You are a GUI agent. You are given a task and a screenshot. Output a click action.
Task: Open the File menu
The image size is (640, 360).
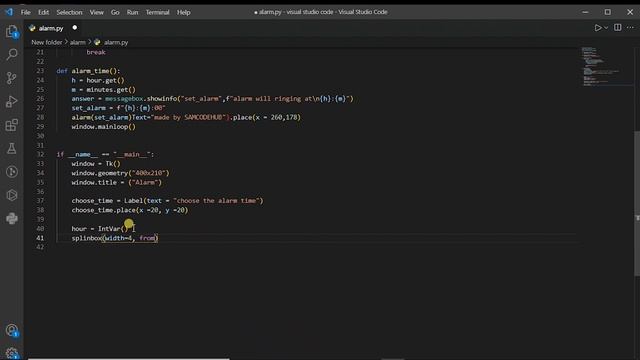click(x=26, y=12)
